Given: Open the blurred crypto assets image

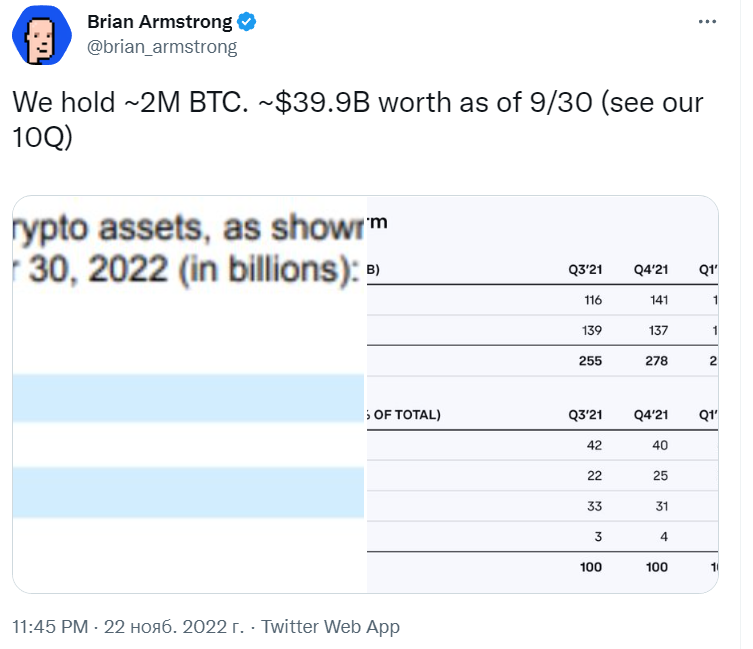Looking at the screenshot, I should click(189, 394).
